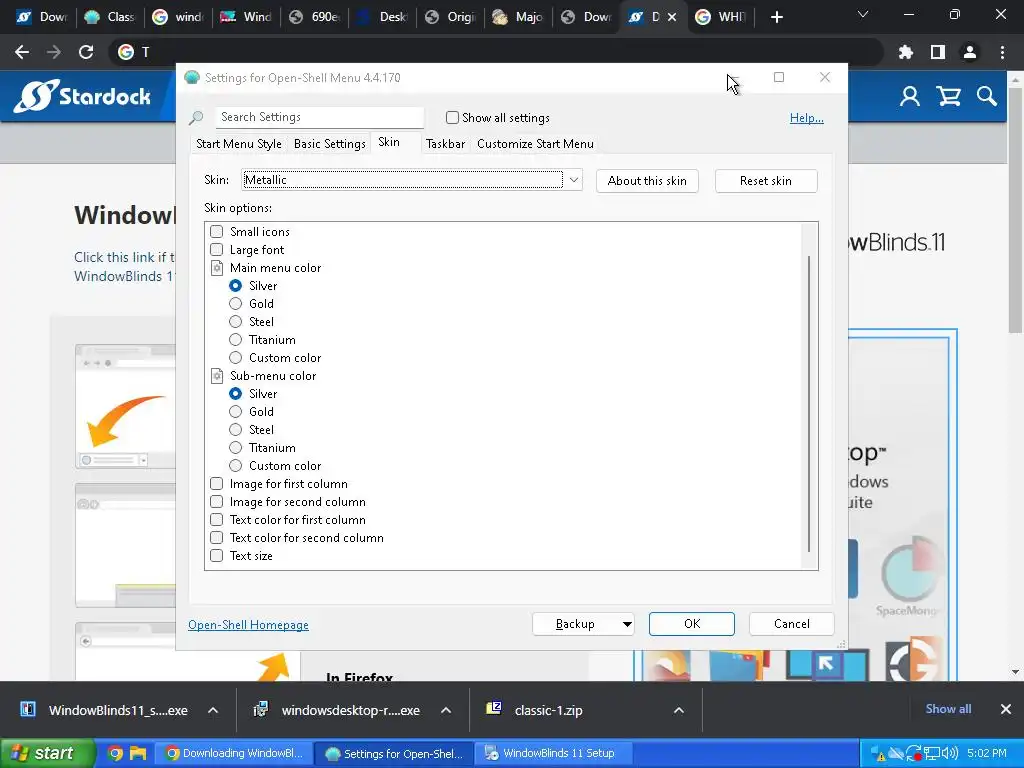Expand windowsdesktop-r download options chevron
This screenshot has width=1024, height=768.
click(446, 710)
